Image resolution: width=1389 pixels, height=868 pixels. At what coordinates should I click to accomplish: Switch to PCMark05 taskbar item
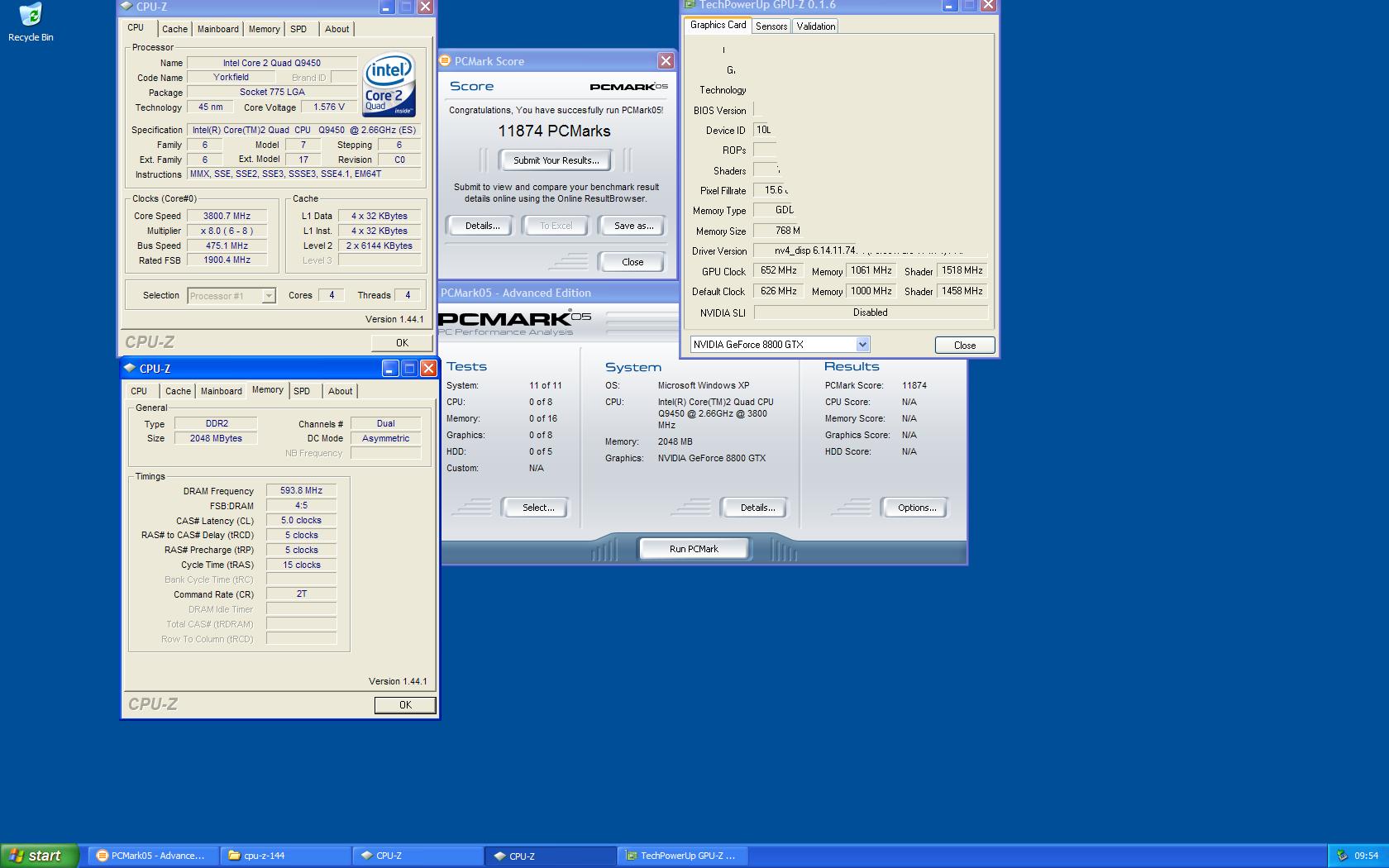pos(154,856)
